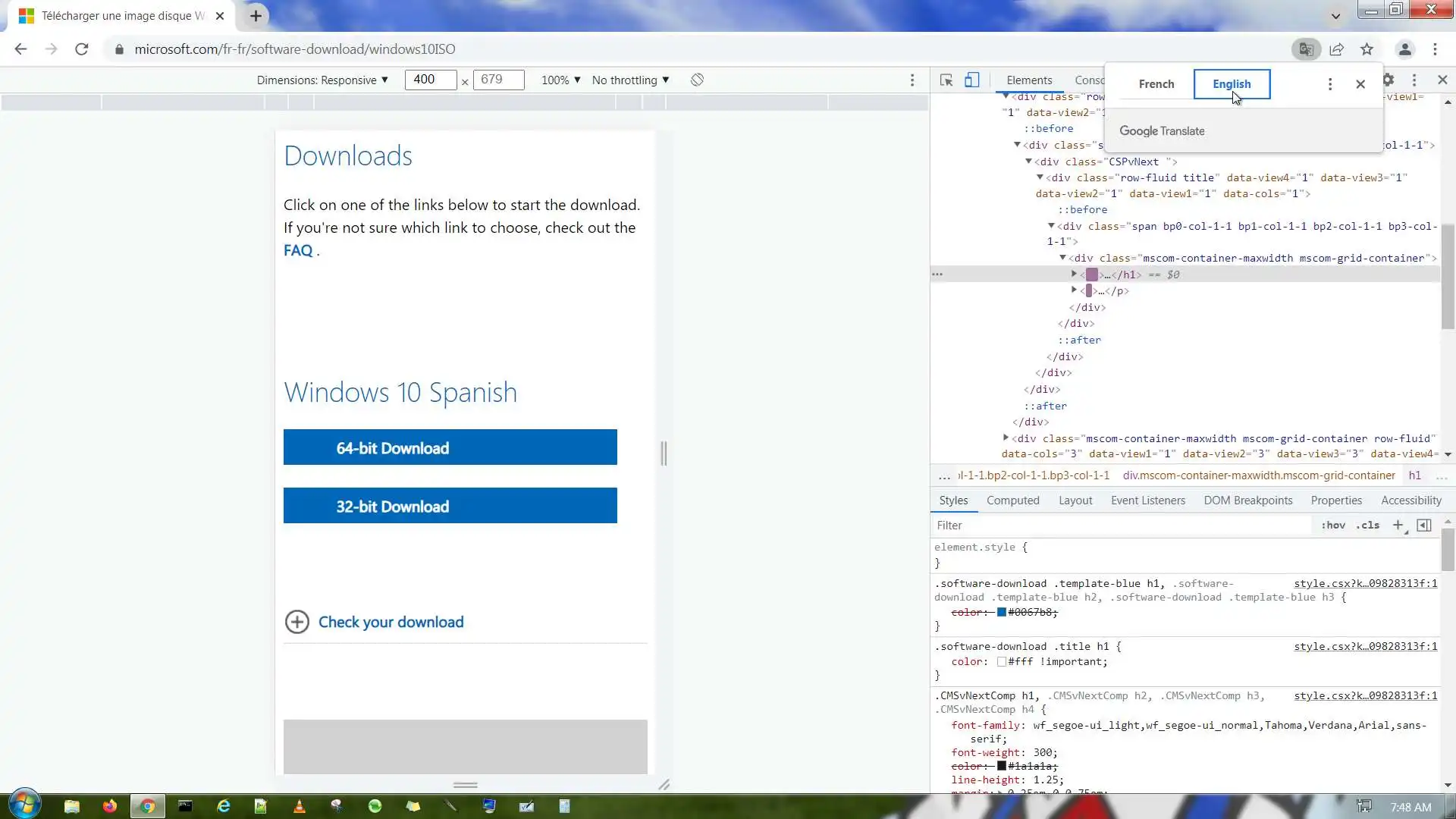Viewport: 1456px width, 819px height.
Task: Open the Chrome profile icon
Action: pyautogui.click(x=1404, y=49)
